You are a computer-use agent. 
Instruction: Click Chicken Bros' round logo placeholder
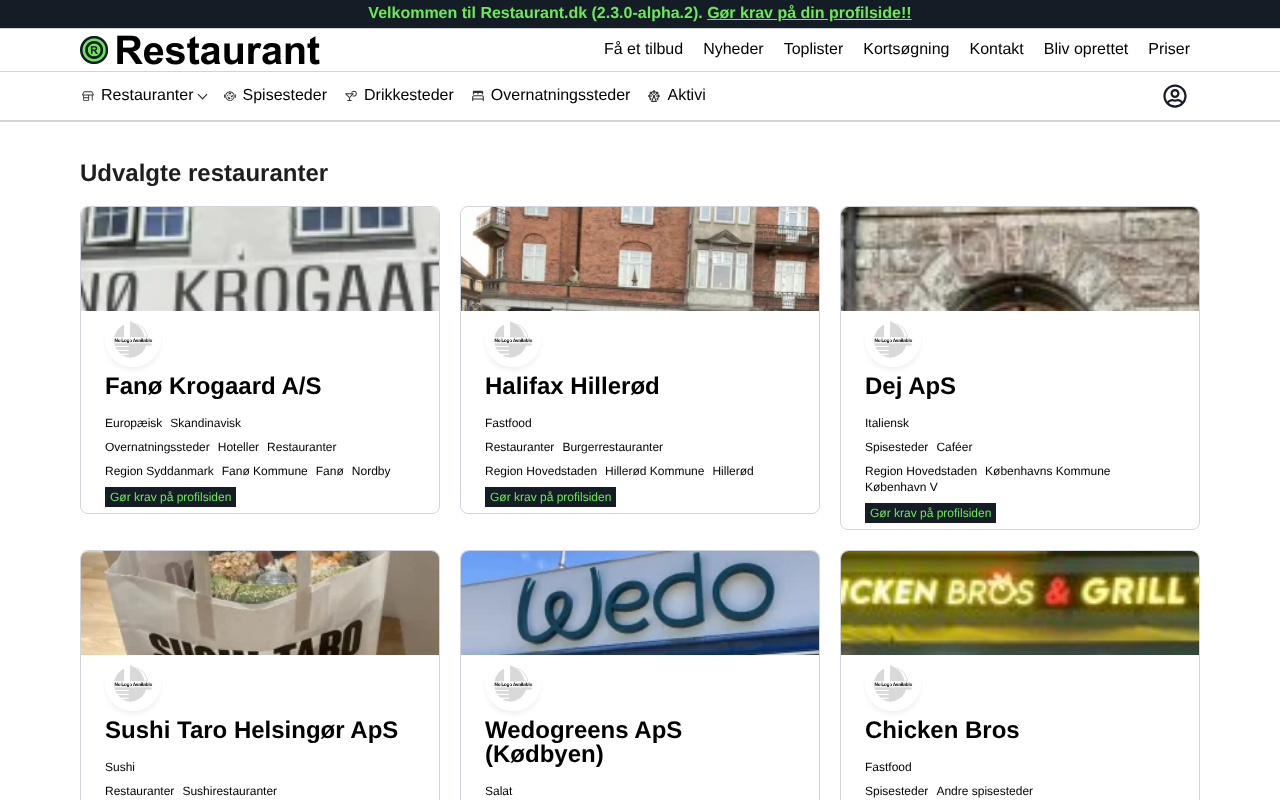[893, 684]
